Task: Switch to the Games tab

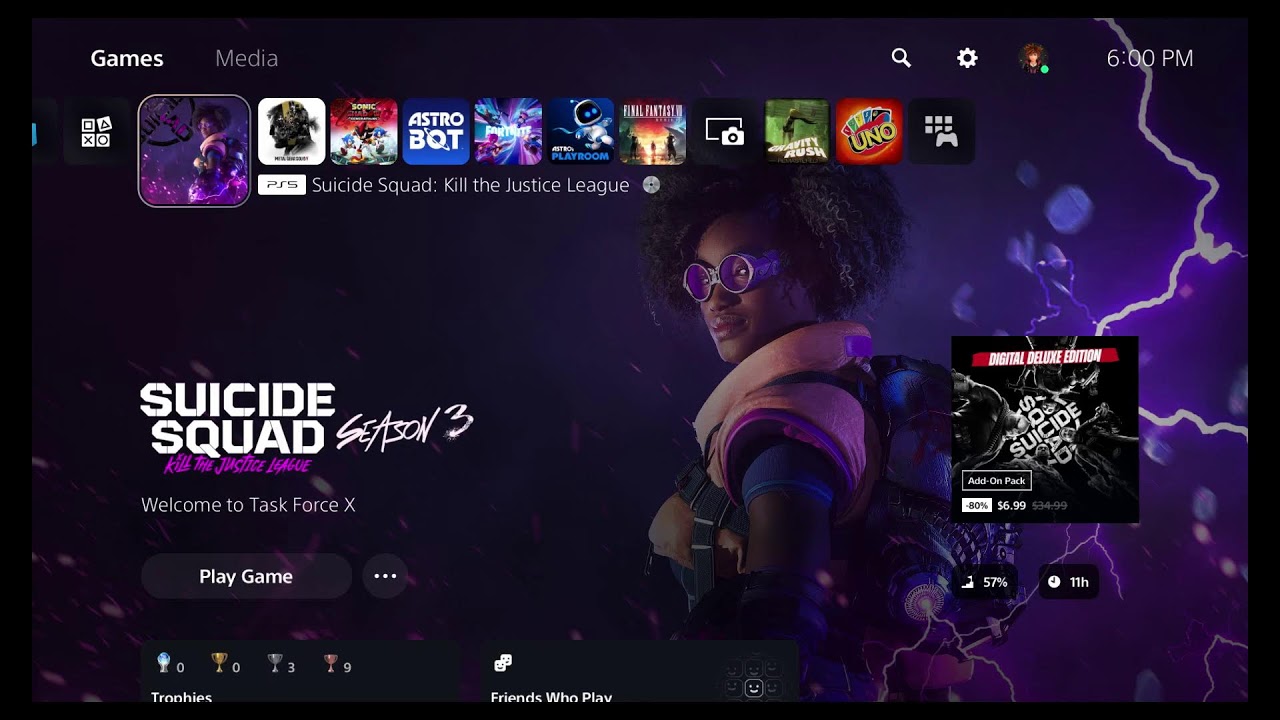Action: pyautogui.click(x=127, y=58)
